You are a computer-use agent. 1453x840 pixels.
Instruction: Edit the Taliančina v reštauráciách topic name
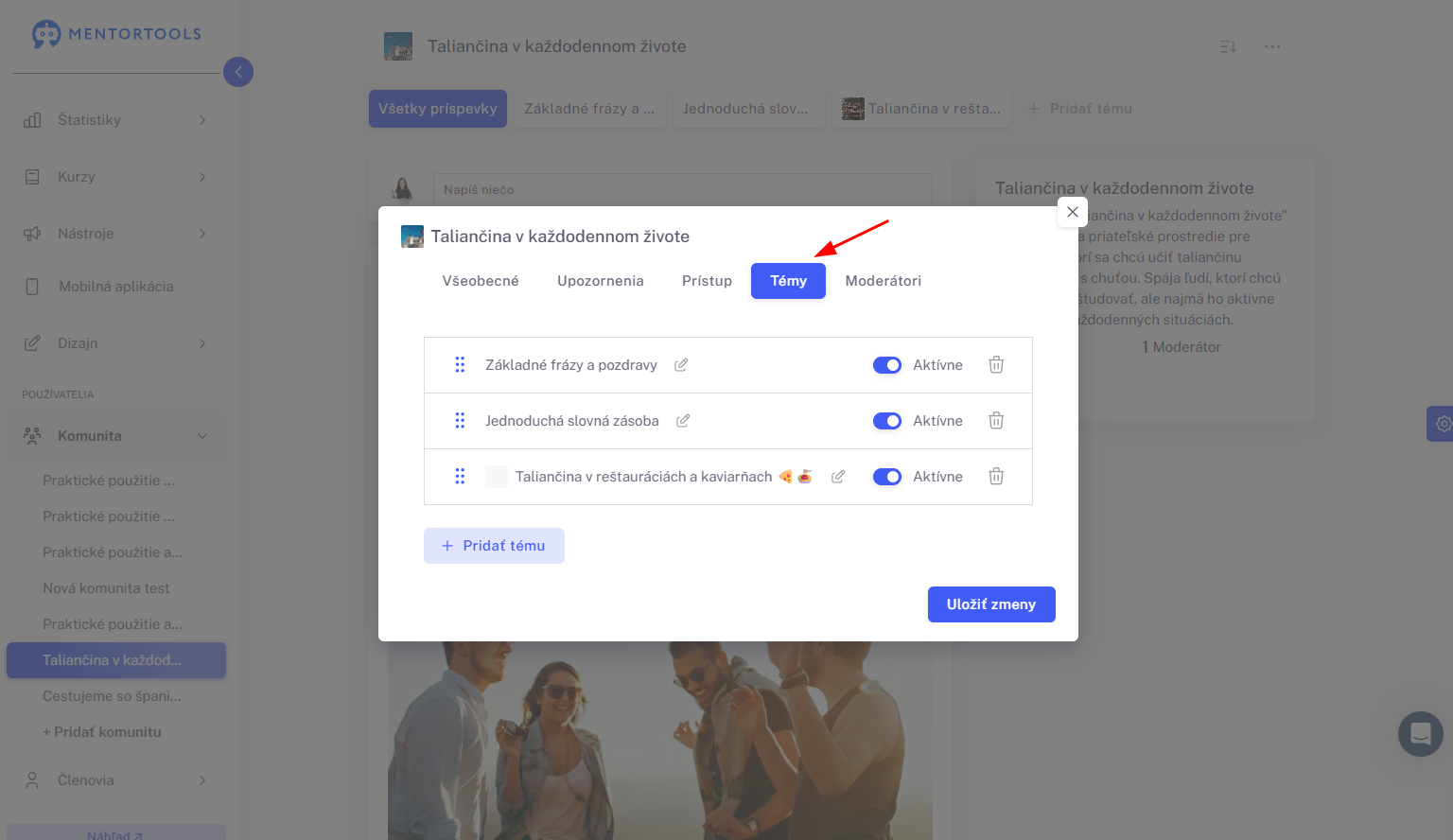[838, 477]
